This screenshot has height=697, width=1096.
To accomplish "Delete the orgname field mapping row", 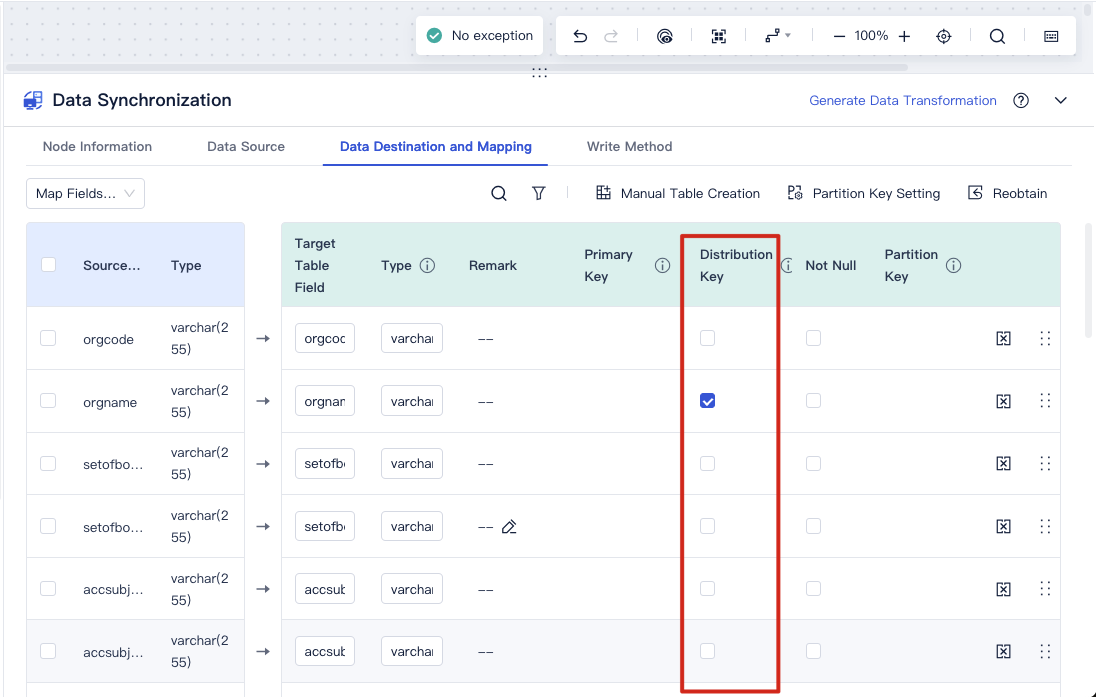I will click(x=1004, y=401).
